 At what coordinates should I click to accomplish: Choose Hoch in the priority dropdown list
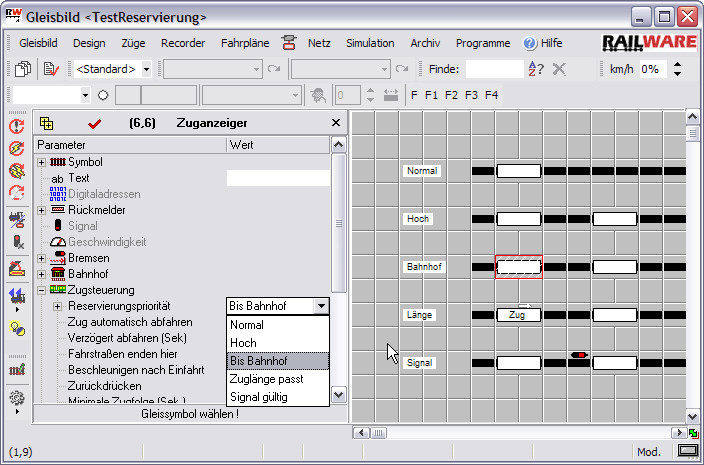(x=278, y=343)
